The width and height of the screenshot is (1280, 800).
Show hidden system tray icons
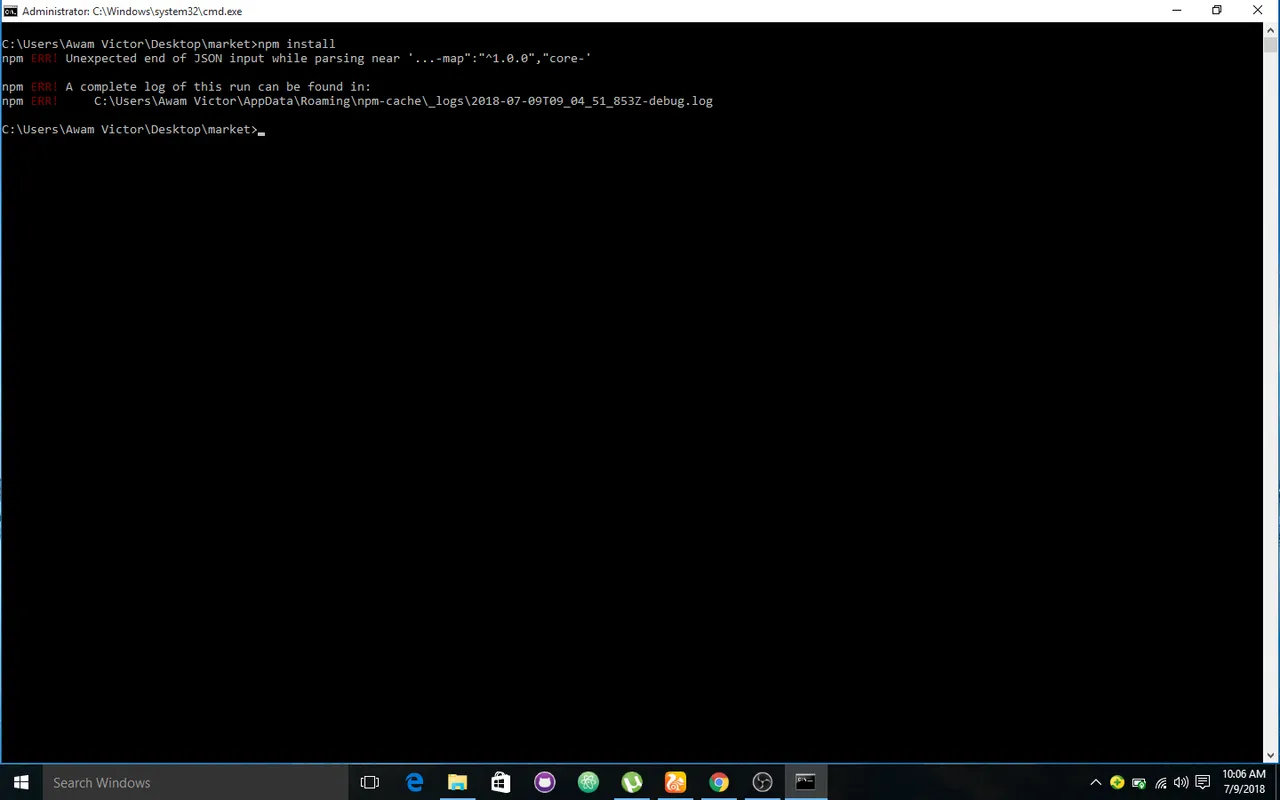pyautogui.click(x=1096, y=782)
